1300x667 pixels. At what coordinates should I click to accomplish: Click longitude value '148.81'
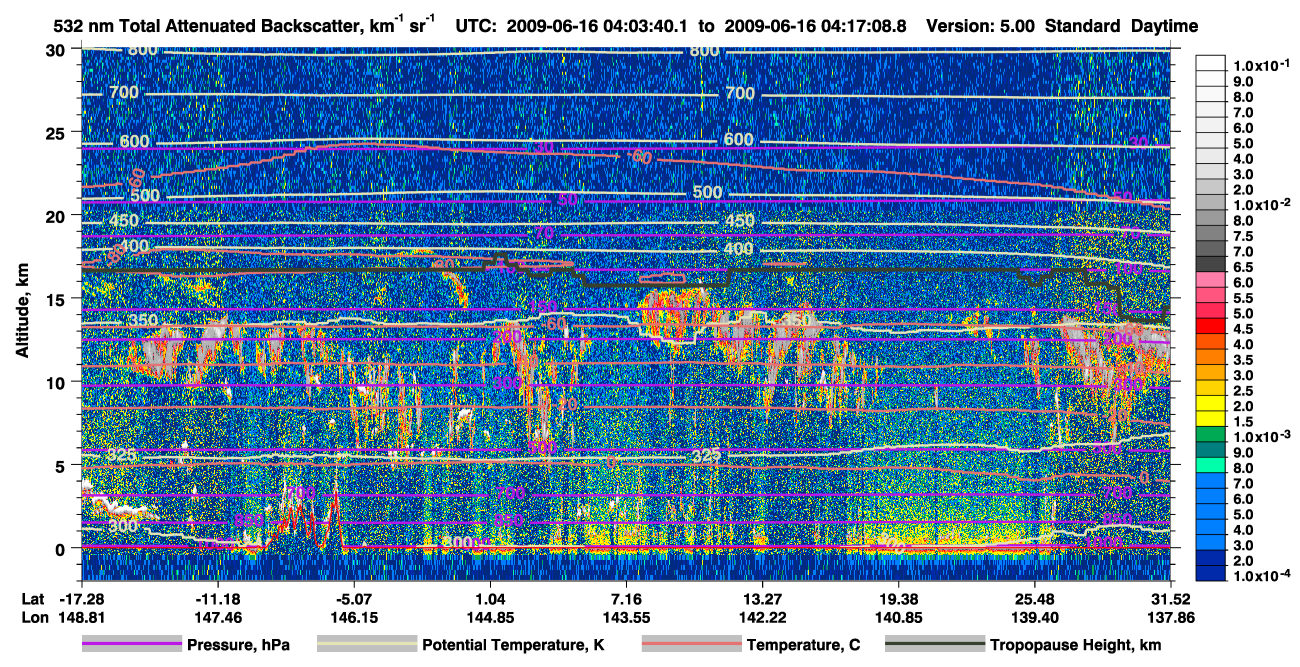pyautogui.click(x=82, y=619)
